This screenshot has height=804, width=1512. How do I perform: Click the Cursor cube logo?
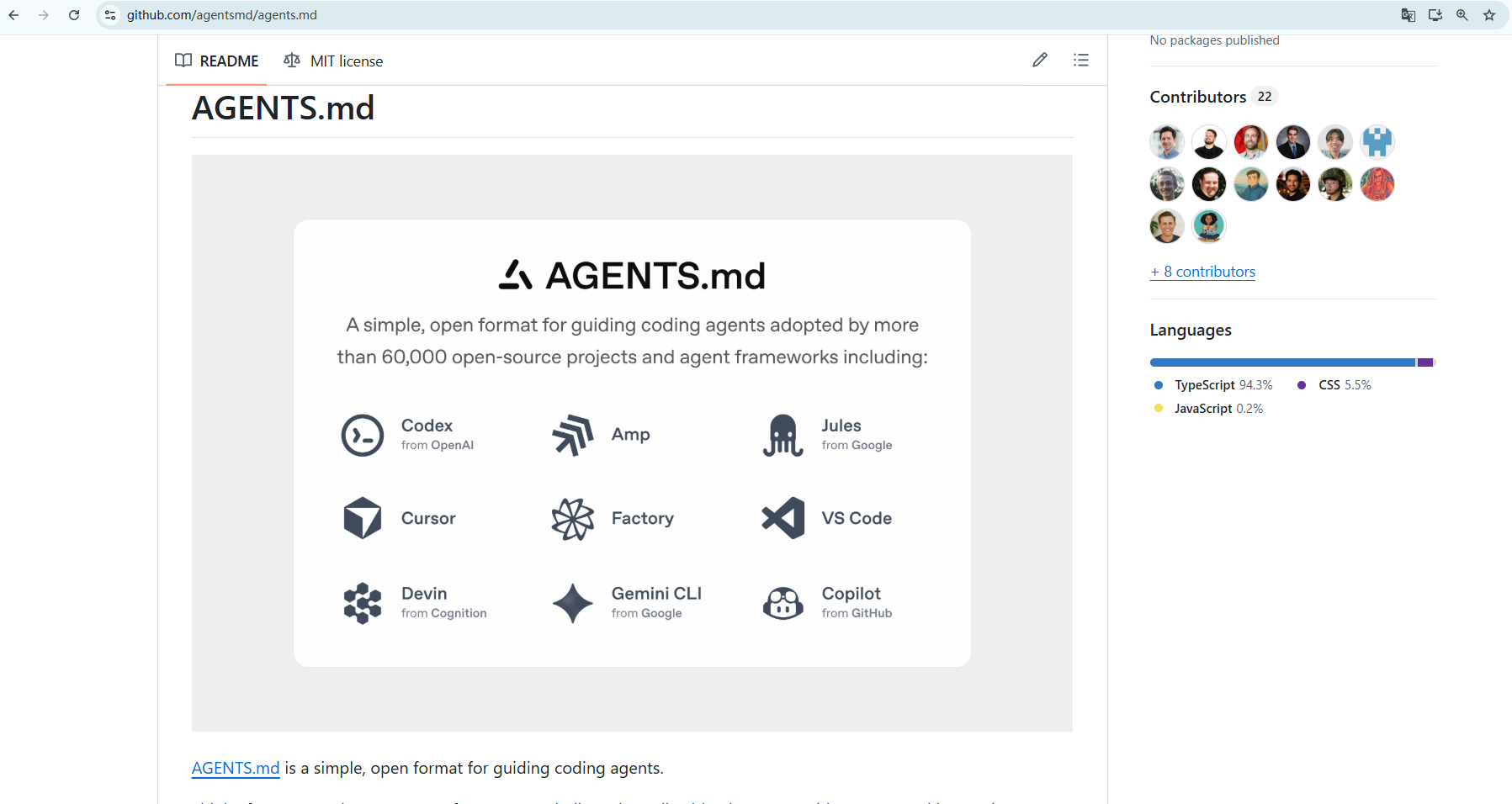(363, 518)
